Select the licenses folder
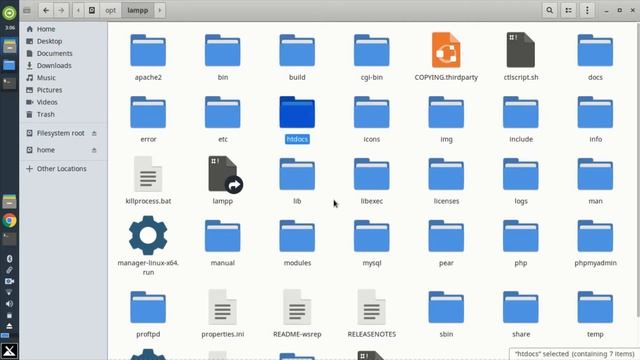Screen dimensions: 640x360 tap(446, 175)
